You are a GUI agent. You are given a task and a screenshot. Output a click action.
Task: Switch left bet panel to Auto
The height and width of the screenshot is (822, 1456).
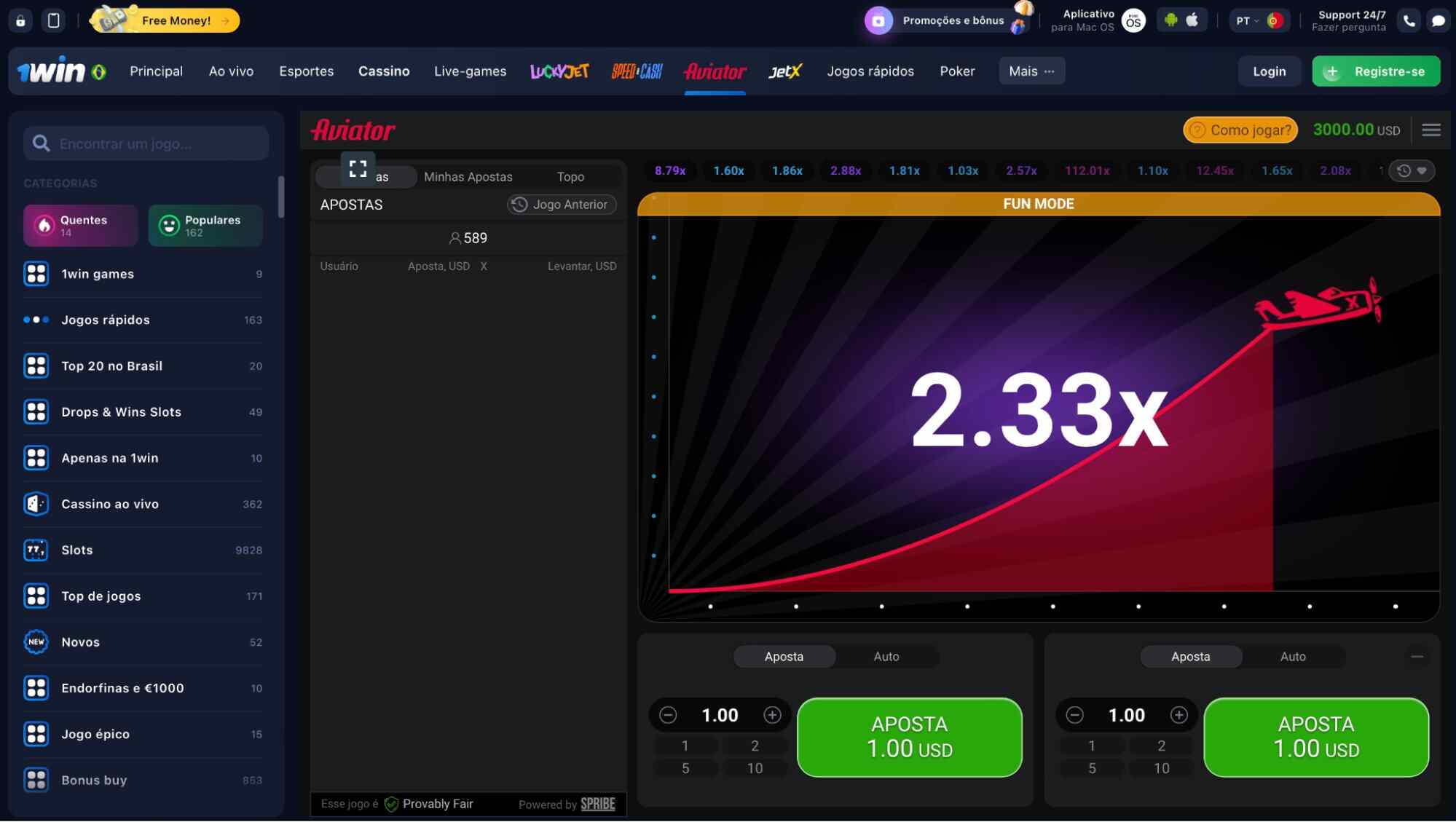pyautogui.click(x=886, y=657)
